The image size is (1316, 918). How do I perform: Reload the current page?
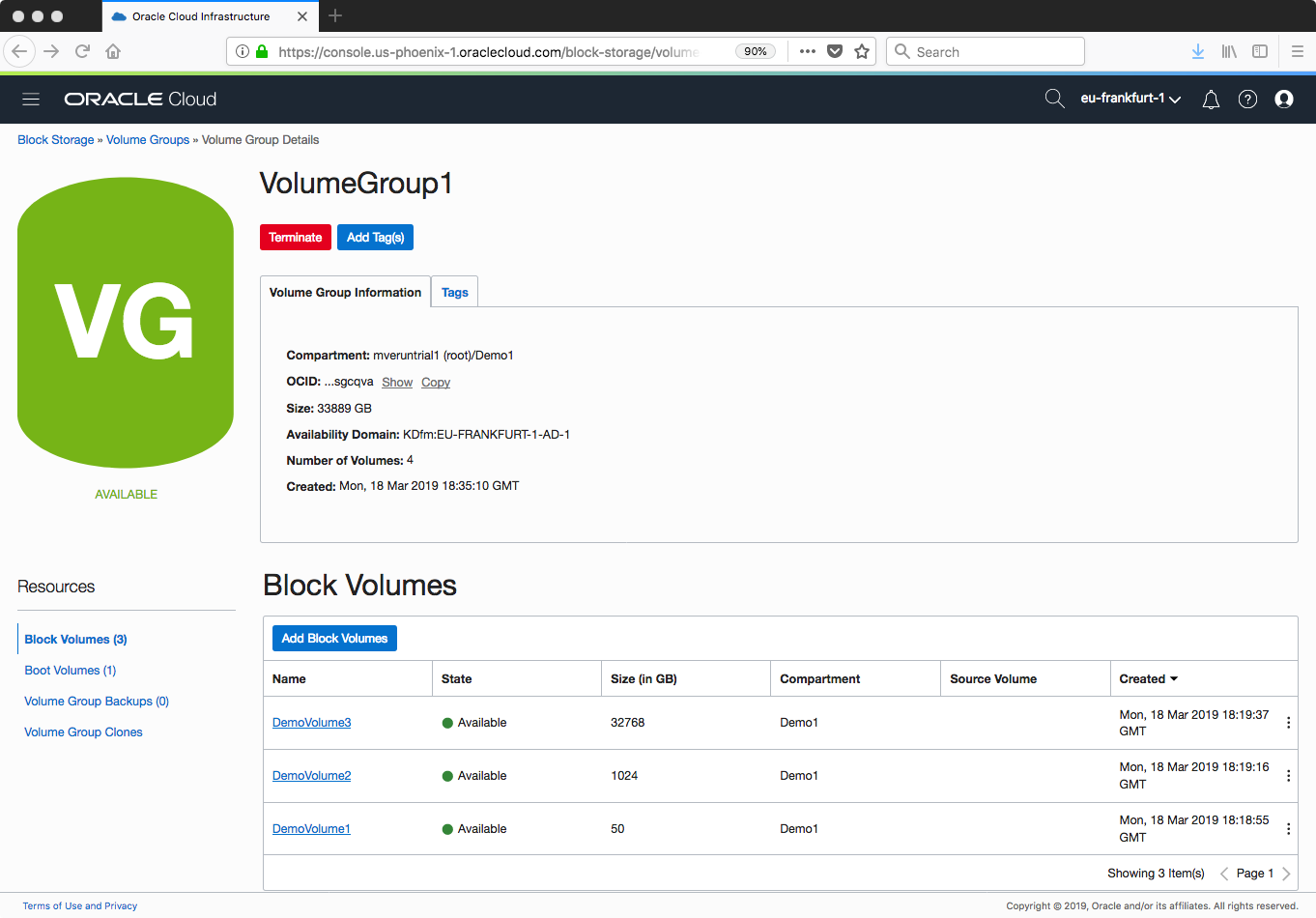point(82,51)
